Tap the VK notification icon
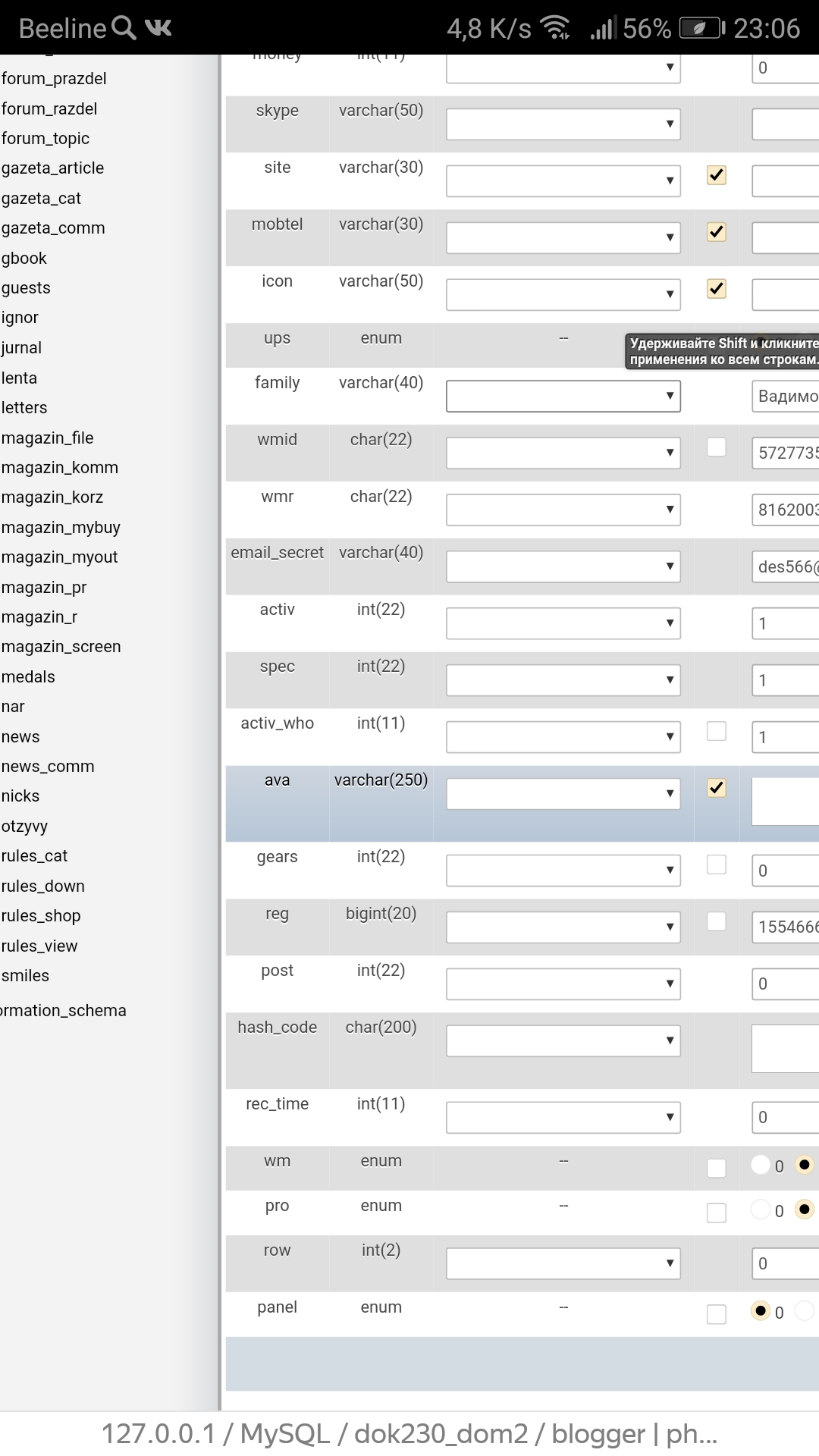Image resolution: width=819 pixels, height=1456 pixels. [158, 29]
